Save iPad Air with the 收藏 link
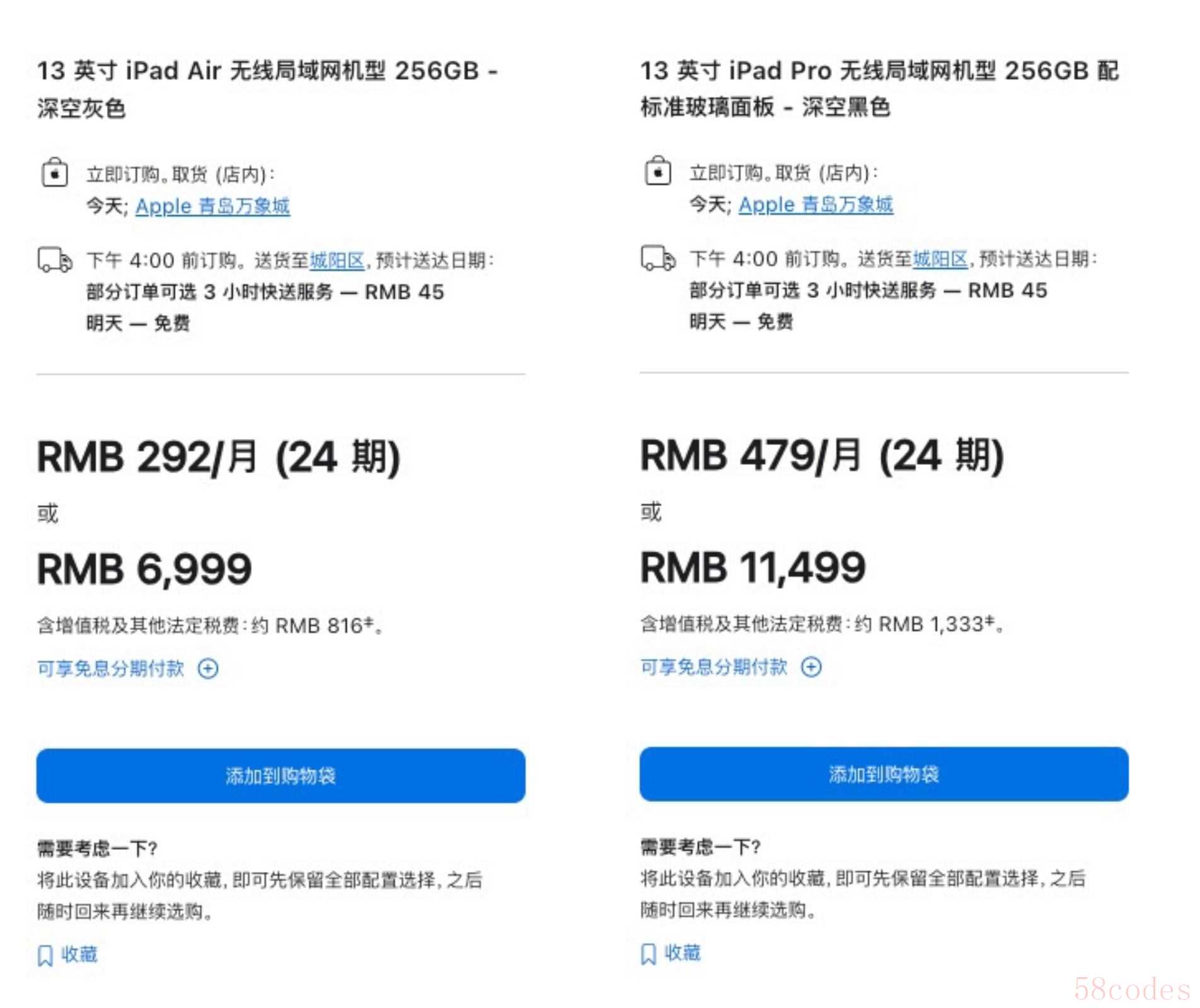Screen dimensions: 1200x1008 click(79, 954)
